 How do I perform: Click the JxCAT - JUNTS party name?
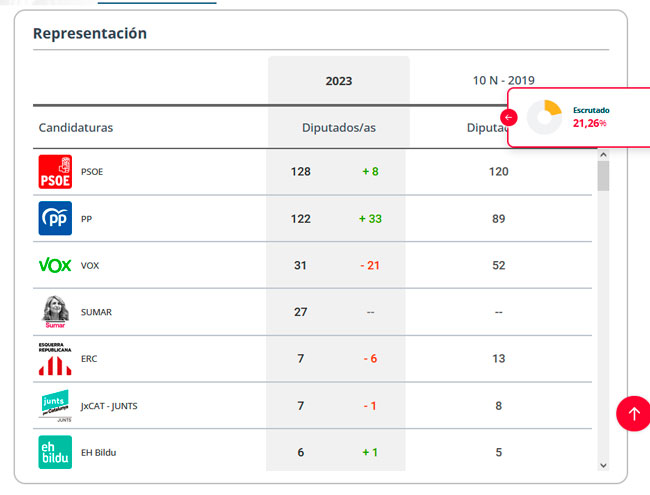pos(109,406)
